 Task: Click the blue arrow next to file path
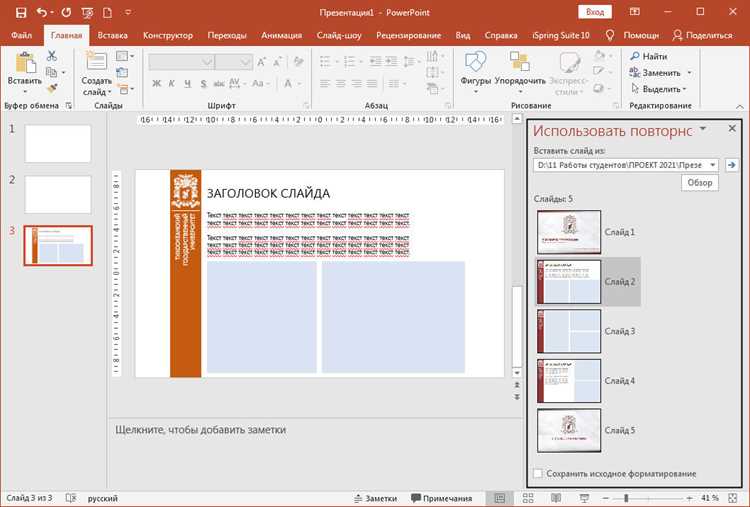click(x=731, y=165)
